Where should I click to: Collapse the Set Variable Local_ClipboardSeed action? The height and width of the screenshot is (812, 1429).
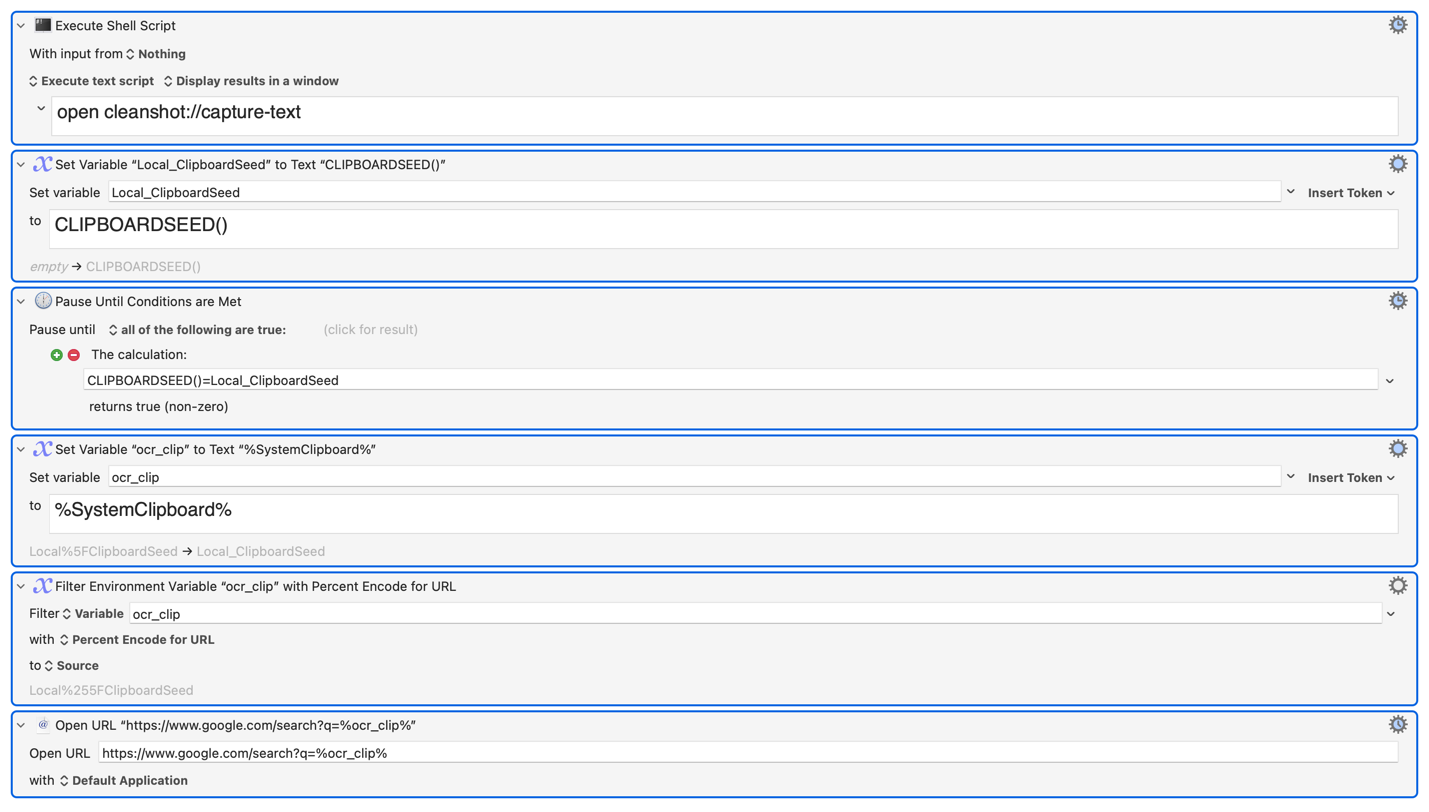[21, 165]
